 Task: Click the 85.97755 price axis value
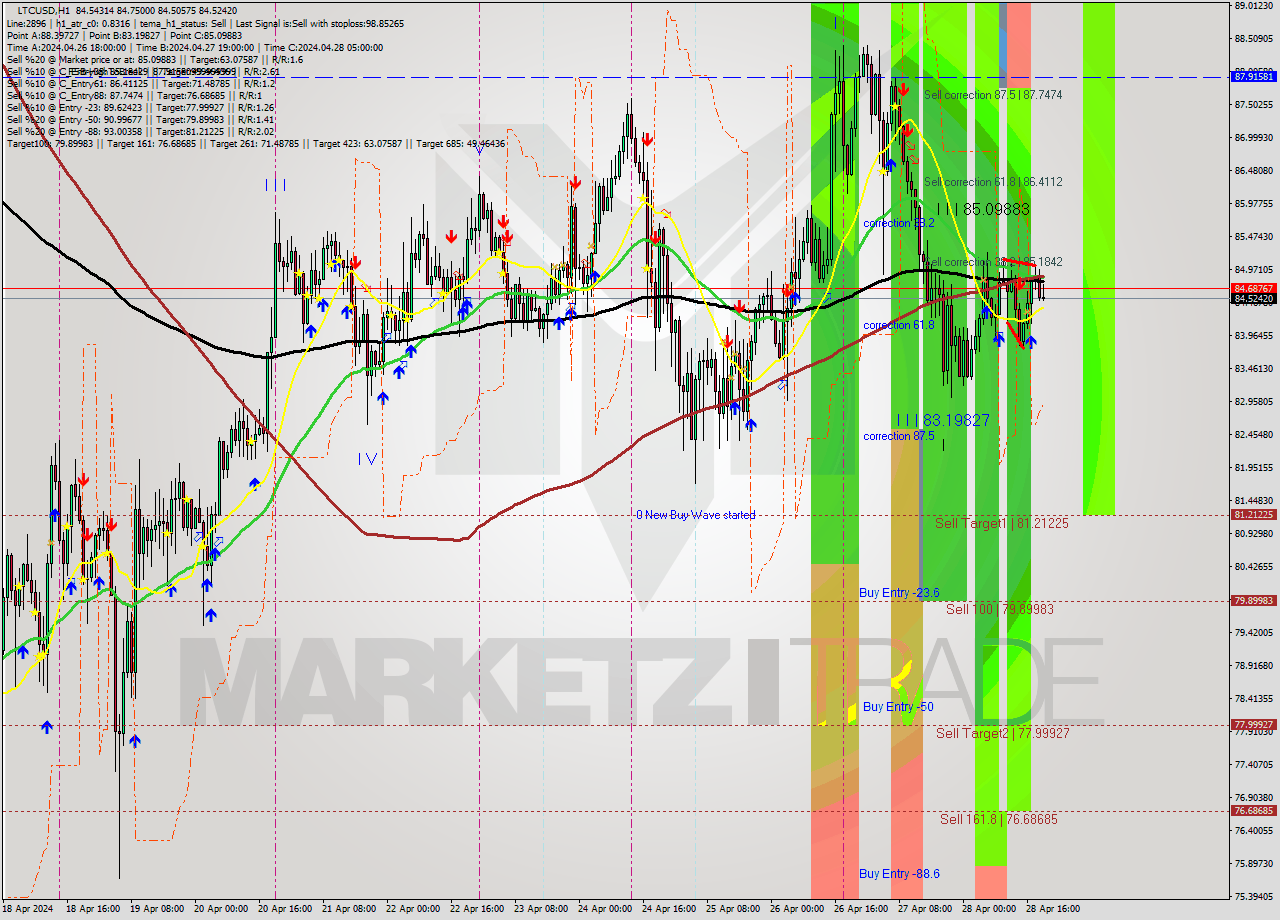coord(1254,203)
